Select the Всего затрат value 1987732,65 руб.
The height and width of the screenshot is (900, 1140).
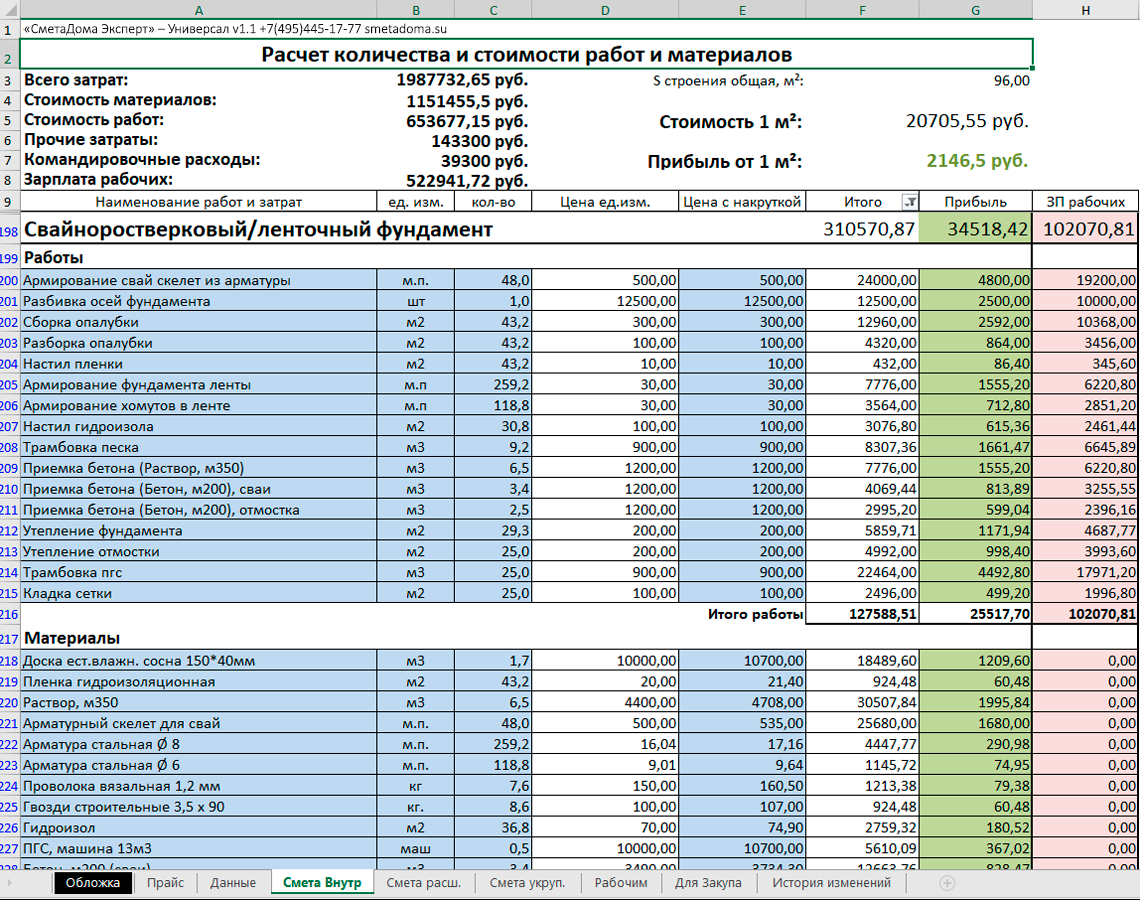tap(462, 80)
